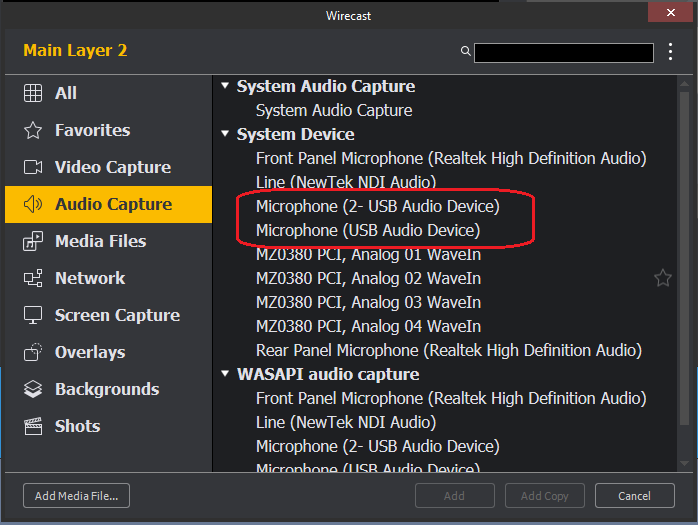Click the search magnifier icon
Image resolution: width=698 pixels, height=525 pixels.
tap(466, 51)
